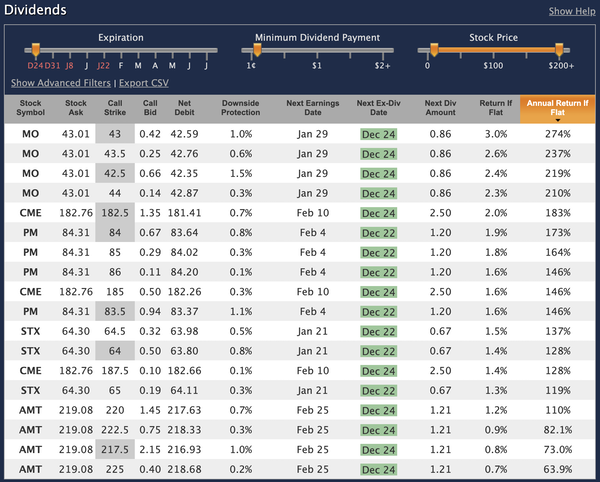This screenshot has width=600, height=482.
Task: Click call strike 43.5 for MO
Action: 115,154
